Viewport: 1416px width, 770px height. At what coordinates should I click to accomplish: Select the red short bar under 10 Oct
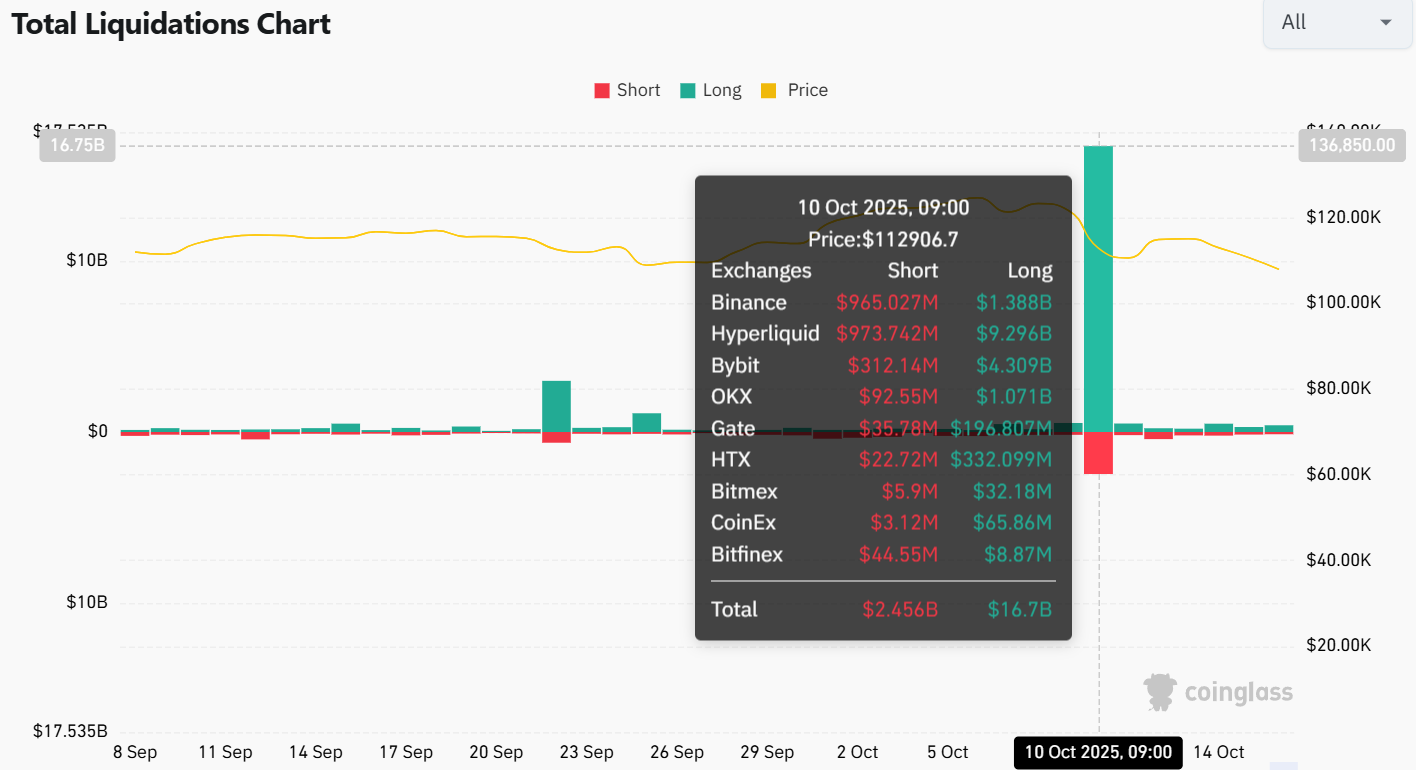point(1098,453)
